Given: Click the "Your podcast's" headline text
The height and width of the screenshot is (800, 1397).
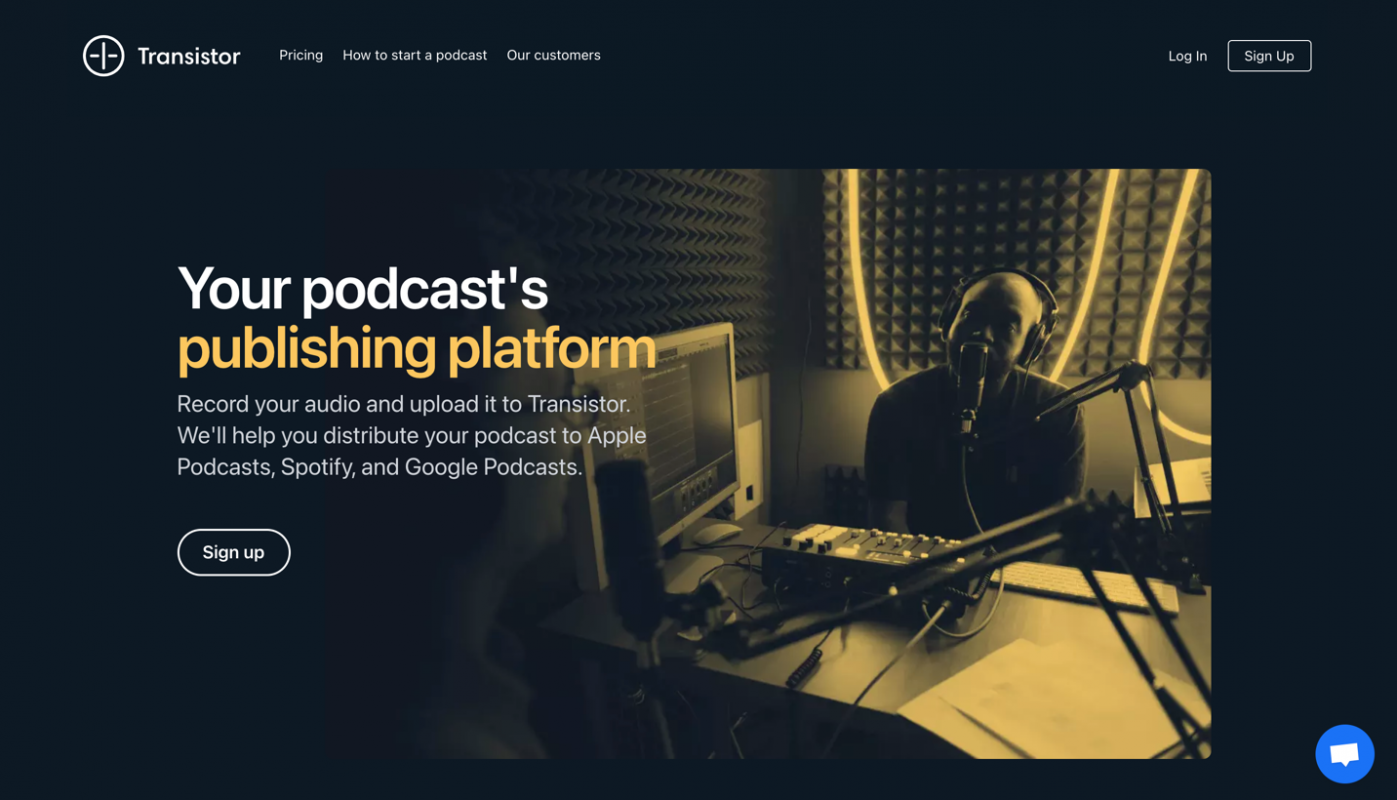Looking at the screenshot, I should tap(362, 288).
